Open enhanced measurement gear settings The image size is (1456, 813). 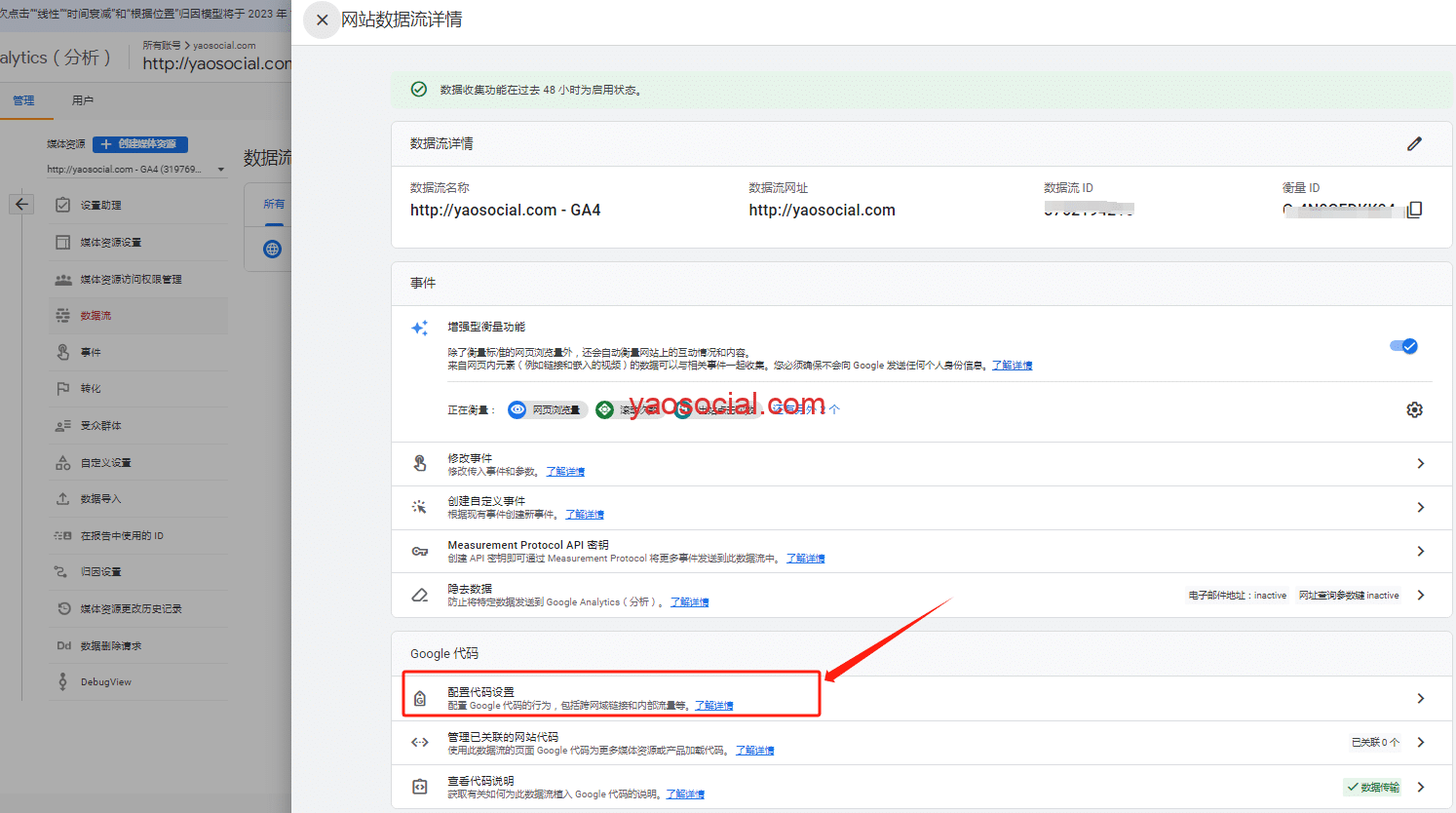point(1414,409)
